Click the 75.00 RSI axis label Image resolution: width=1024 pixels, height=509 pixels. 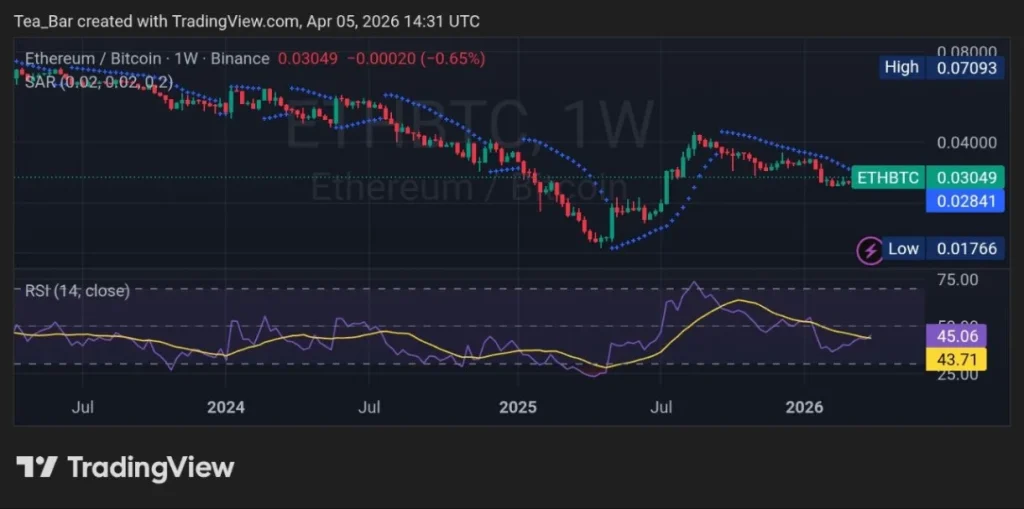[957, 280]
